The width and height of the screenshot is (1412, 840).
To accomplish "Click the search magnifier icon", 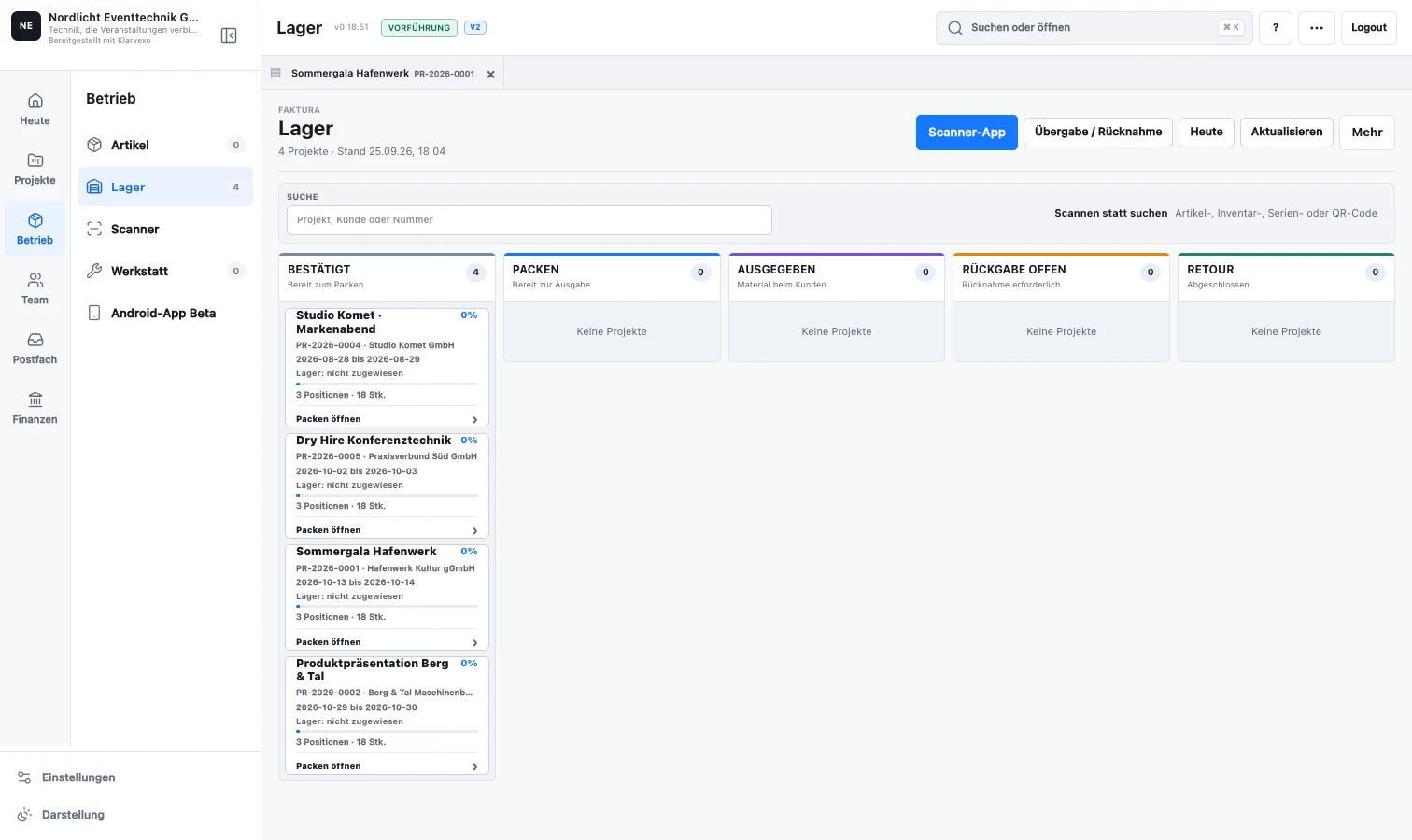I will click(x=955, y=28).
